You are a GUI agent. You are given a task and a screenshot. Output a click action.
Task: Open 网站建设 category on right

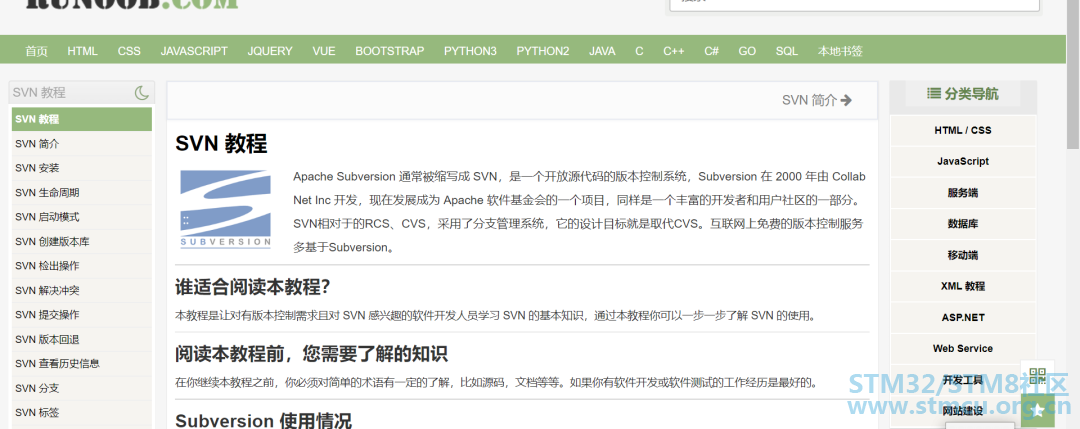(963, 411)
